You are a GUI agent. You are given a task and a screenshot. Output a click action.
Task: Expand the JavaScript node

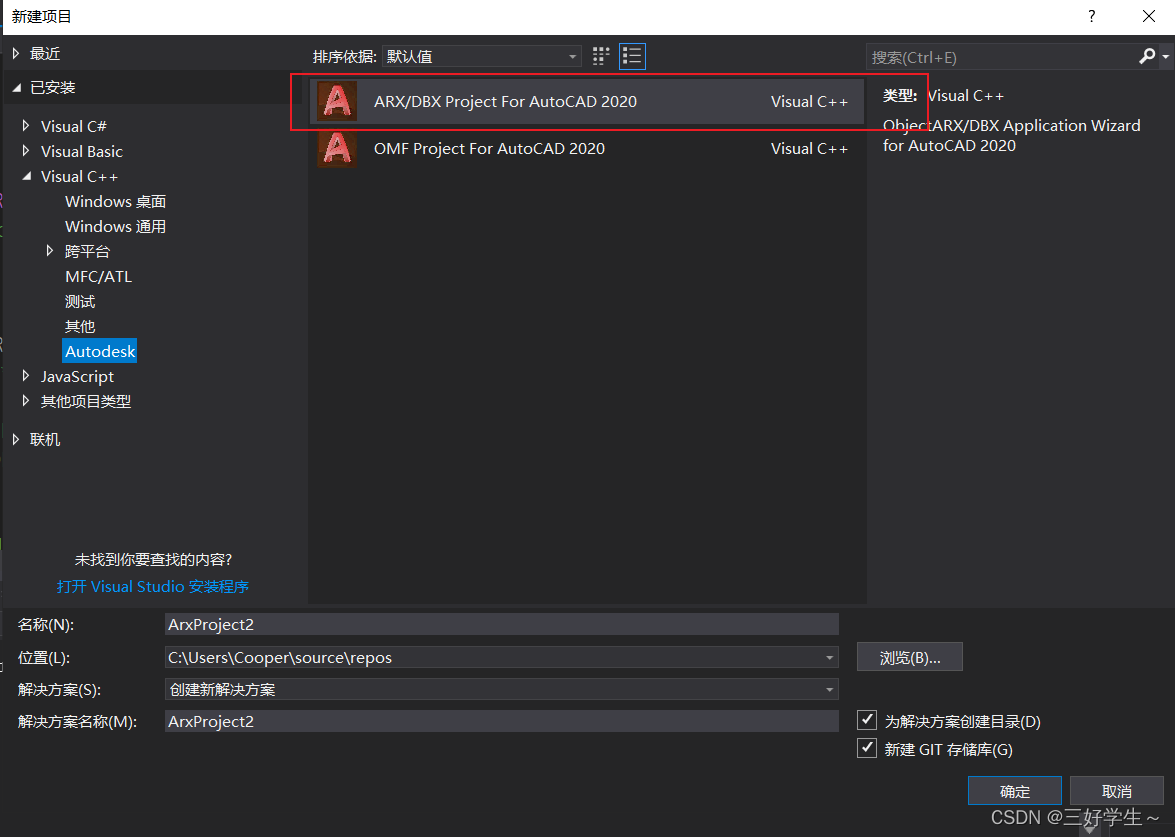pos(25,376)
